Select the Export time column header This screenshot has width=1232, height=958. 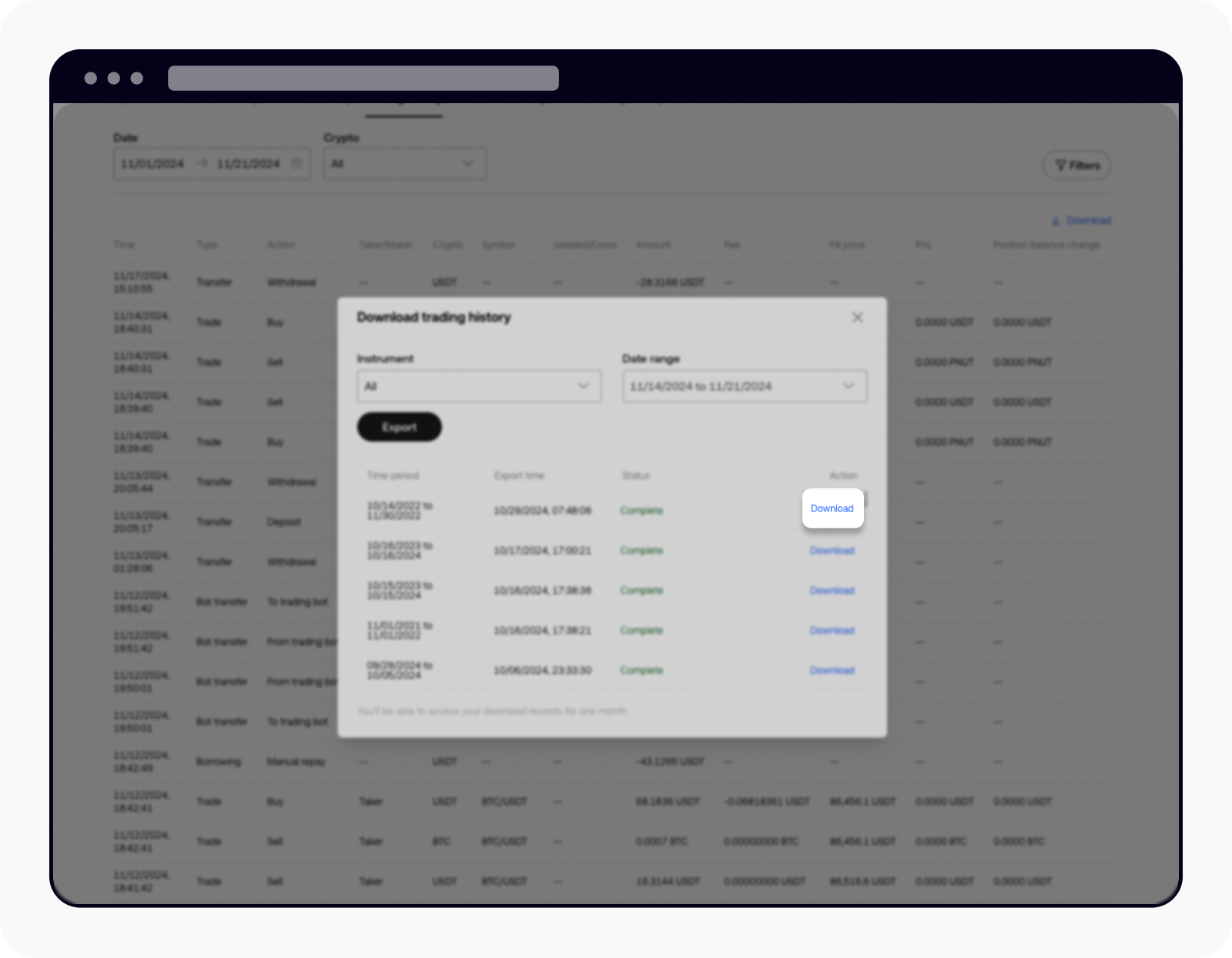click(x=519, y=475)
